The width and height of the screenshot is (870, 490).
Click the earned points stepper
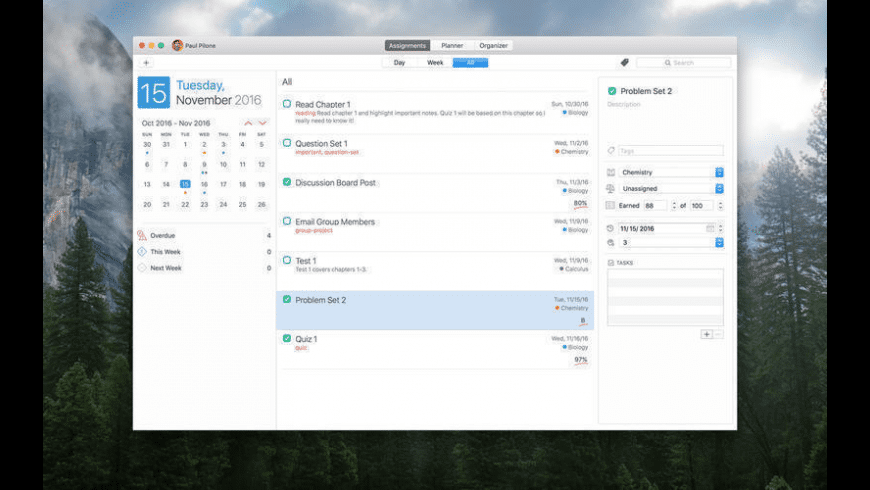(674, 206)
